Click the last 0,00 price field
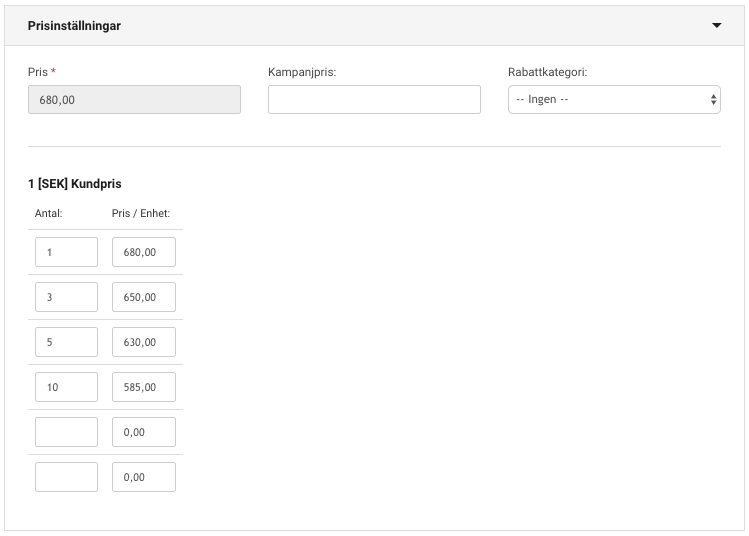The image size is (749, 536). 144,477
